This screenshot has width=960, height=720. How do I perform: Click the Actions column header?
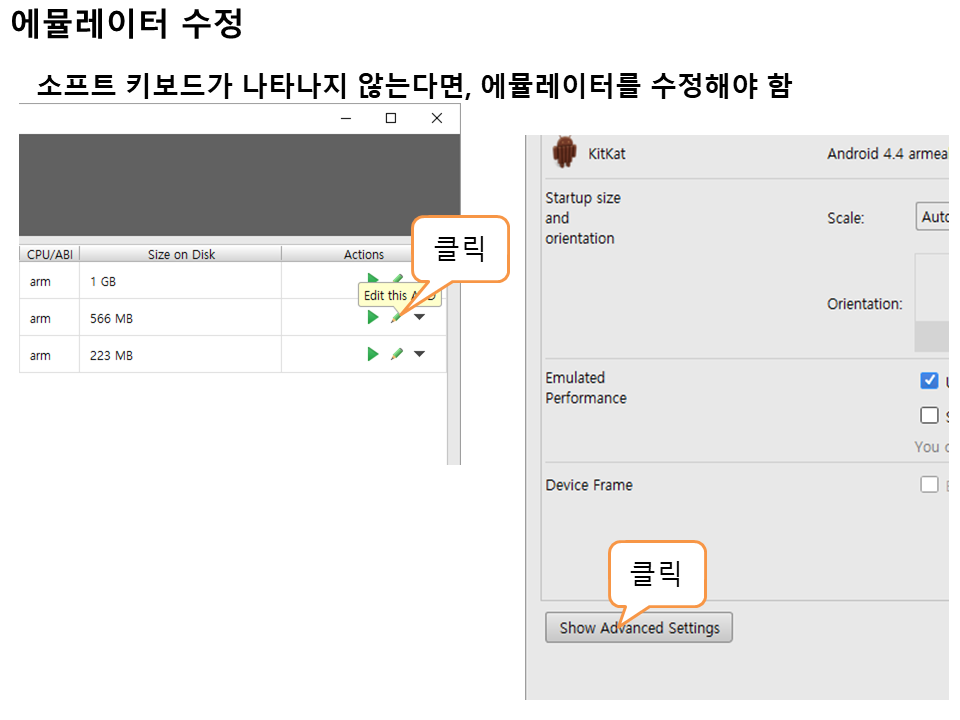coord(364,254)
